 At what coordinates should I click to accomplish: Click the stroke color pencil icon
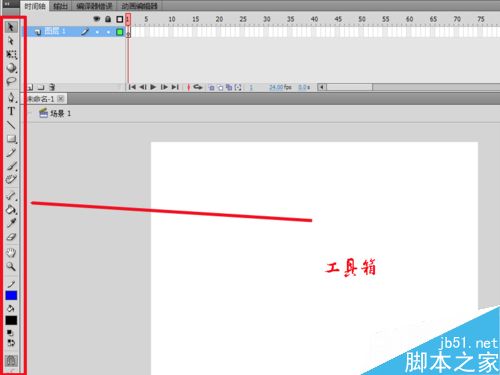11,284
